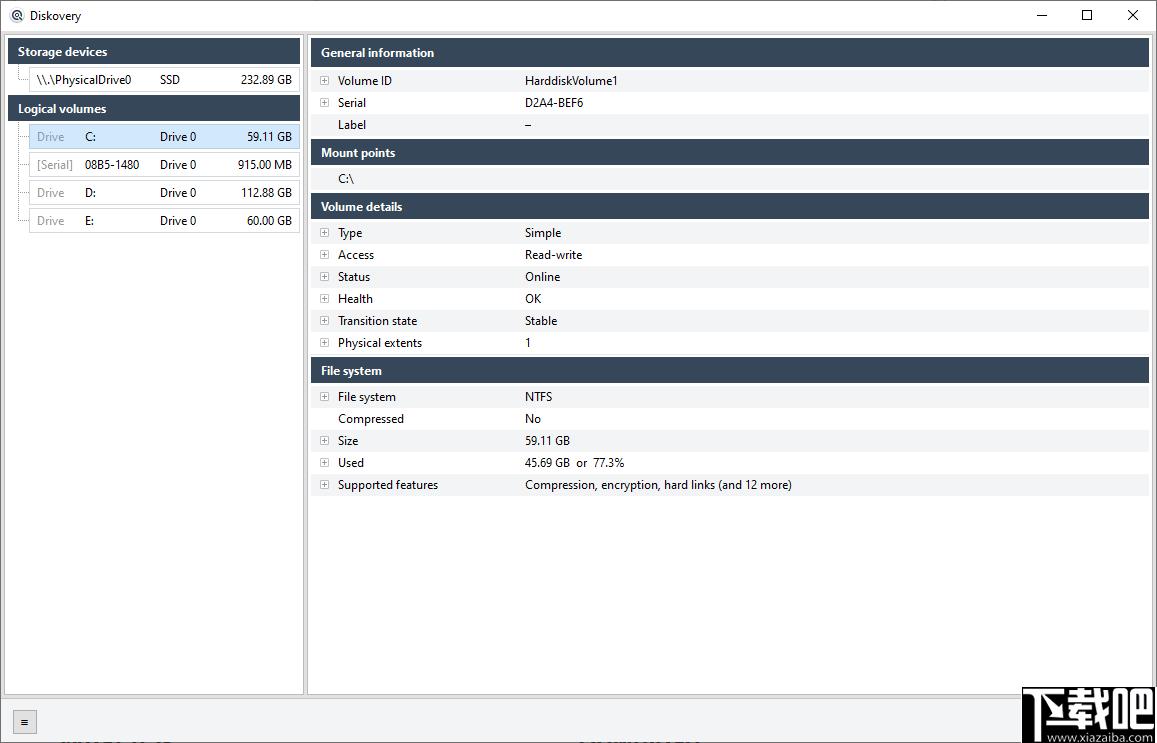Expand the Status Online row

tap(324, 277)
